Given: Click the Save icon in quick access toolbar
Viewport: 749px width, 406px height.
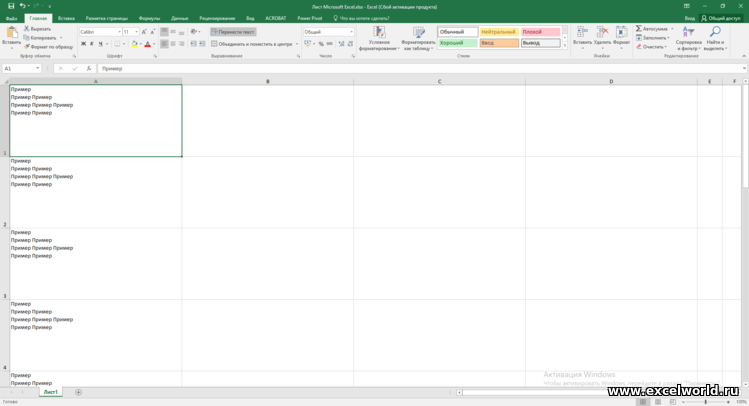Looking at the screenshot, I should click(11, 6).
